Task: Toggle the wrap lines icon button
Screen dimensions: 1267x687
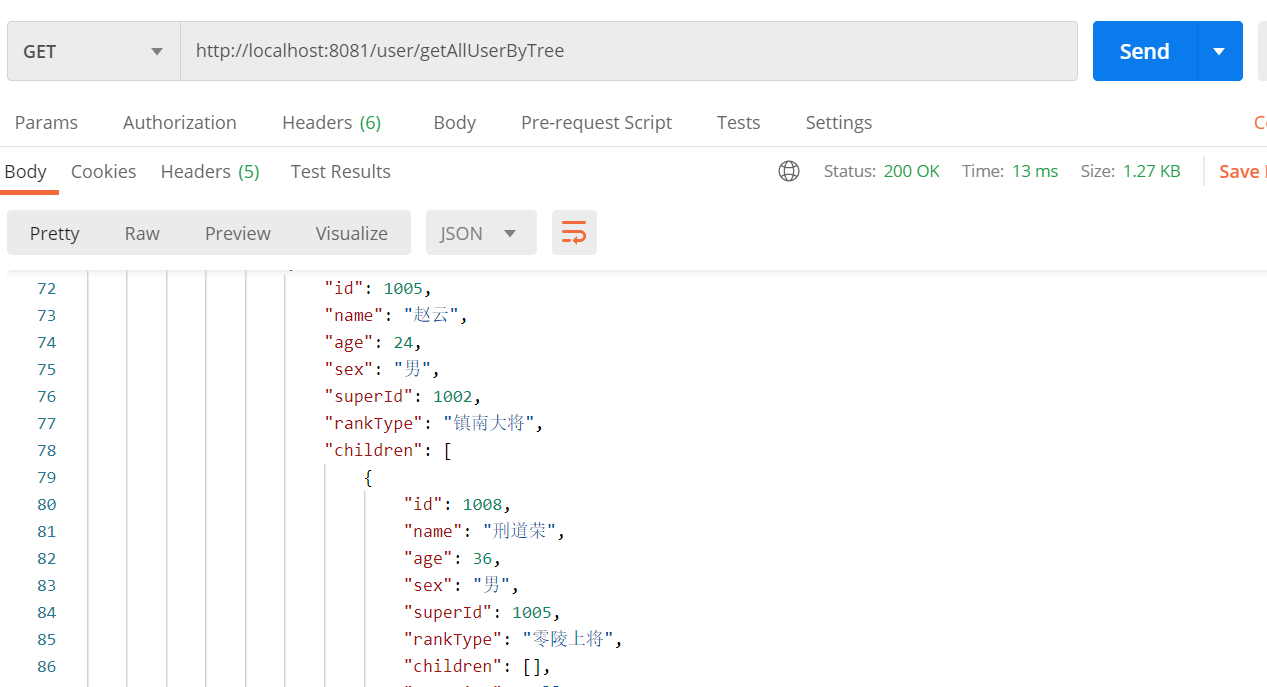Action: coord(574,233)
